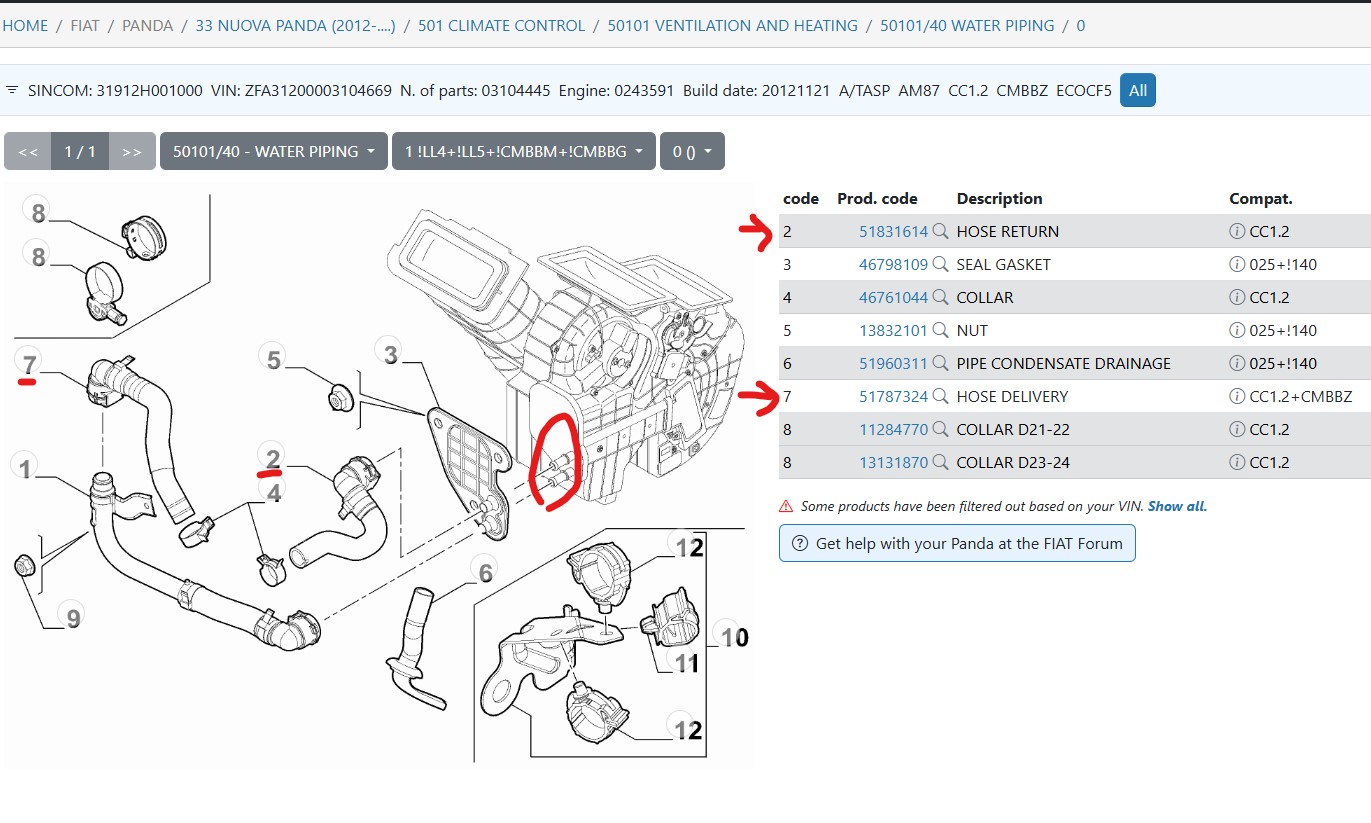Image resolution: width=1371 pixels, height=823 pixels.
Task: Click info icon in NUT row
Action: [1238, 330]
